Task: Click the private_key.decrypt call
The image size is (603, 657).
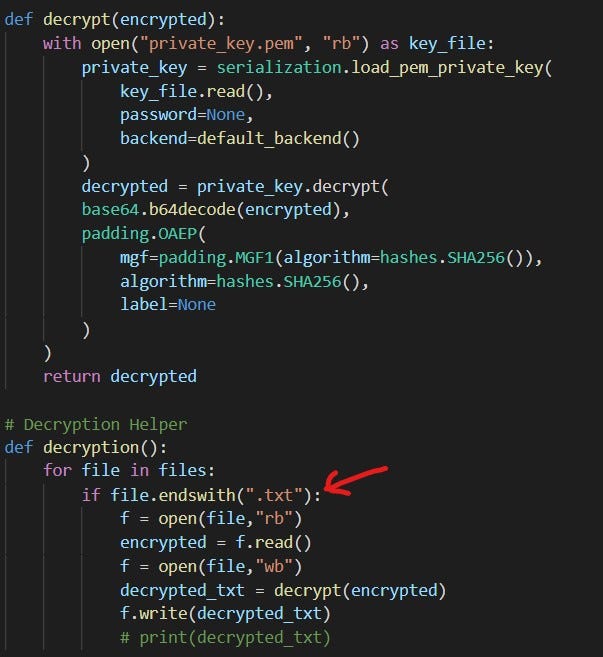Action: coord(292,187)
